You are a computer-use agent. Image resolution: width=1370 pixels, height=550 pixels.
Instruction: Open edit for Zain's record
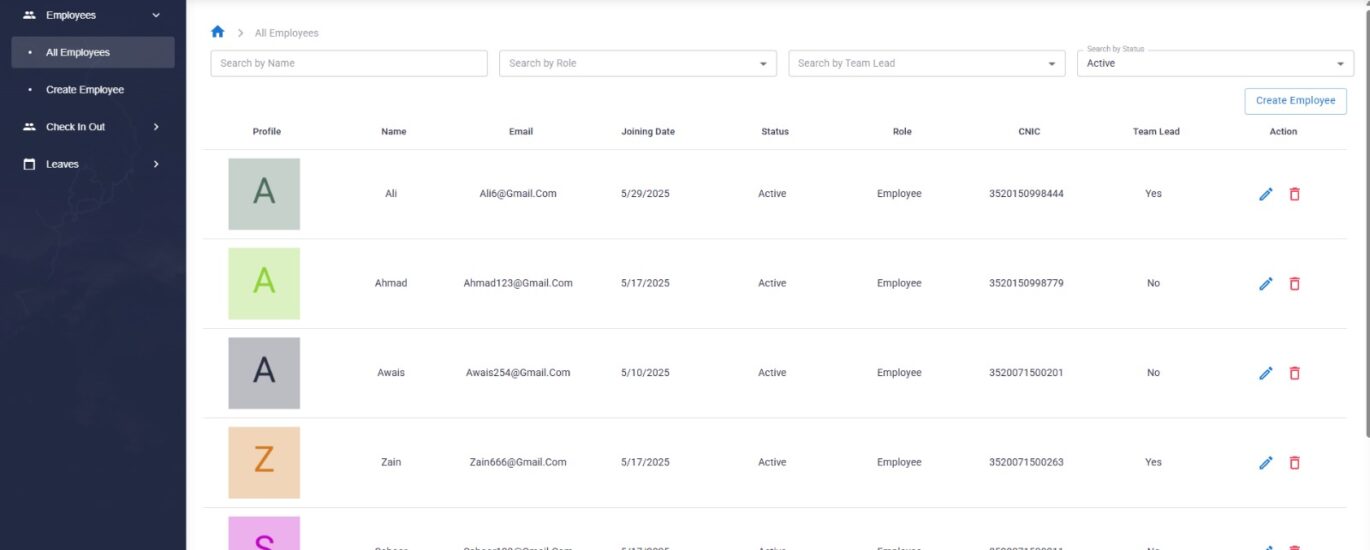1265,463
